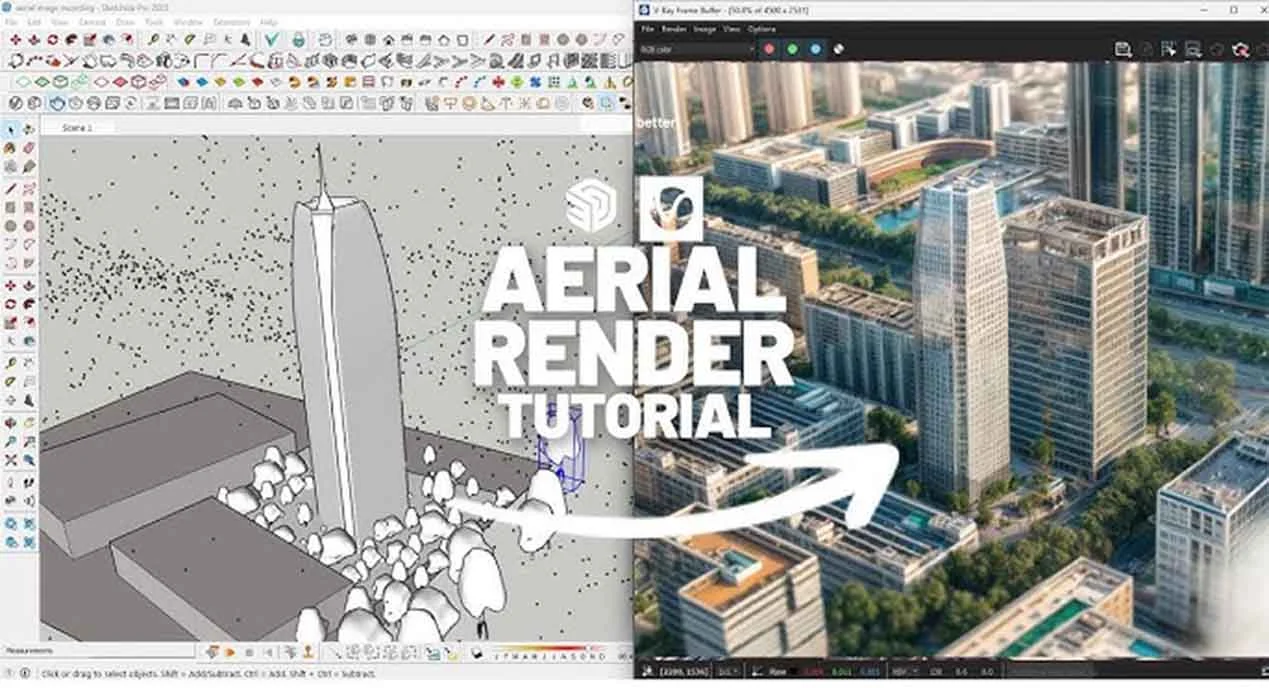Image resolution: width=1269 pixels, height=688 pixels.
Task: Click the teal checkmark icon in top toolbar
Action: 272,40
